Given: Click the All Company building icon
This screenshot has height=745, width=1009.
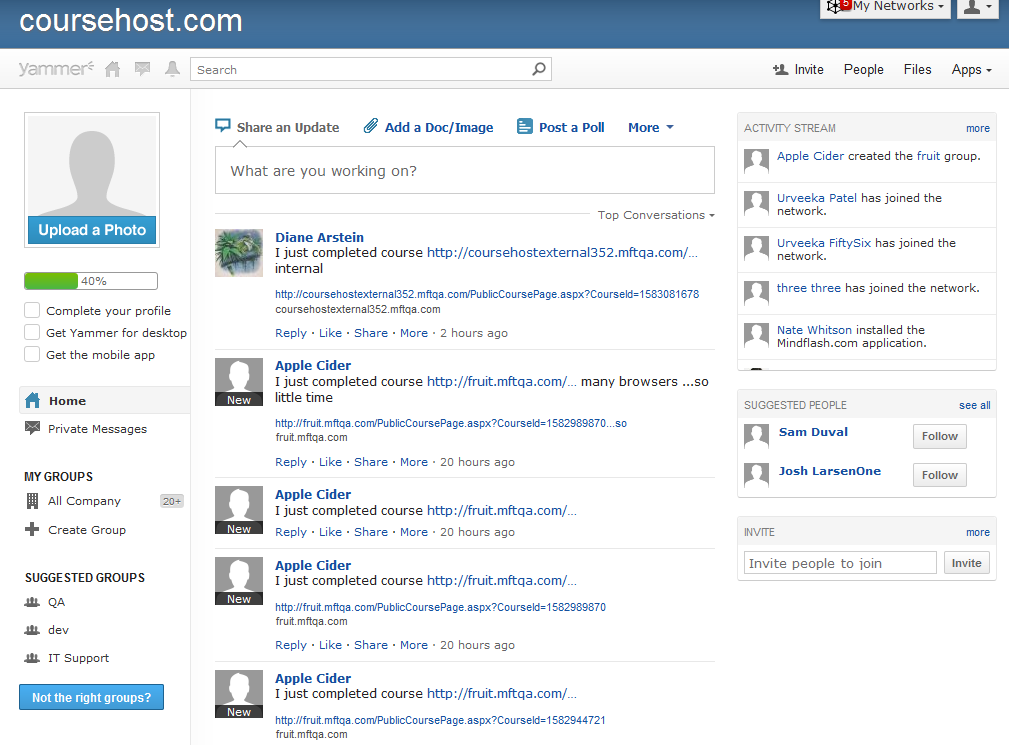Looking at the screenshot, I should (32, 501).
